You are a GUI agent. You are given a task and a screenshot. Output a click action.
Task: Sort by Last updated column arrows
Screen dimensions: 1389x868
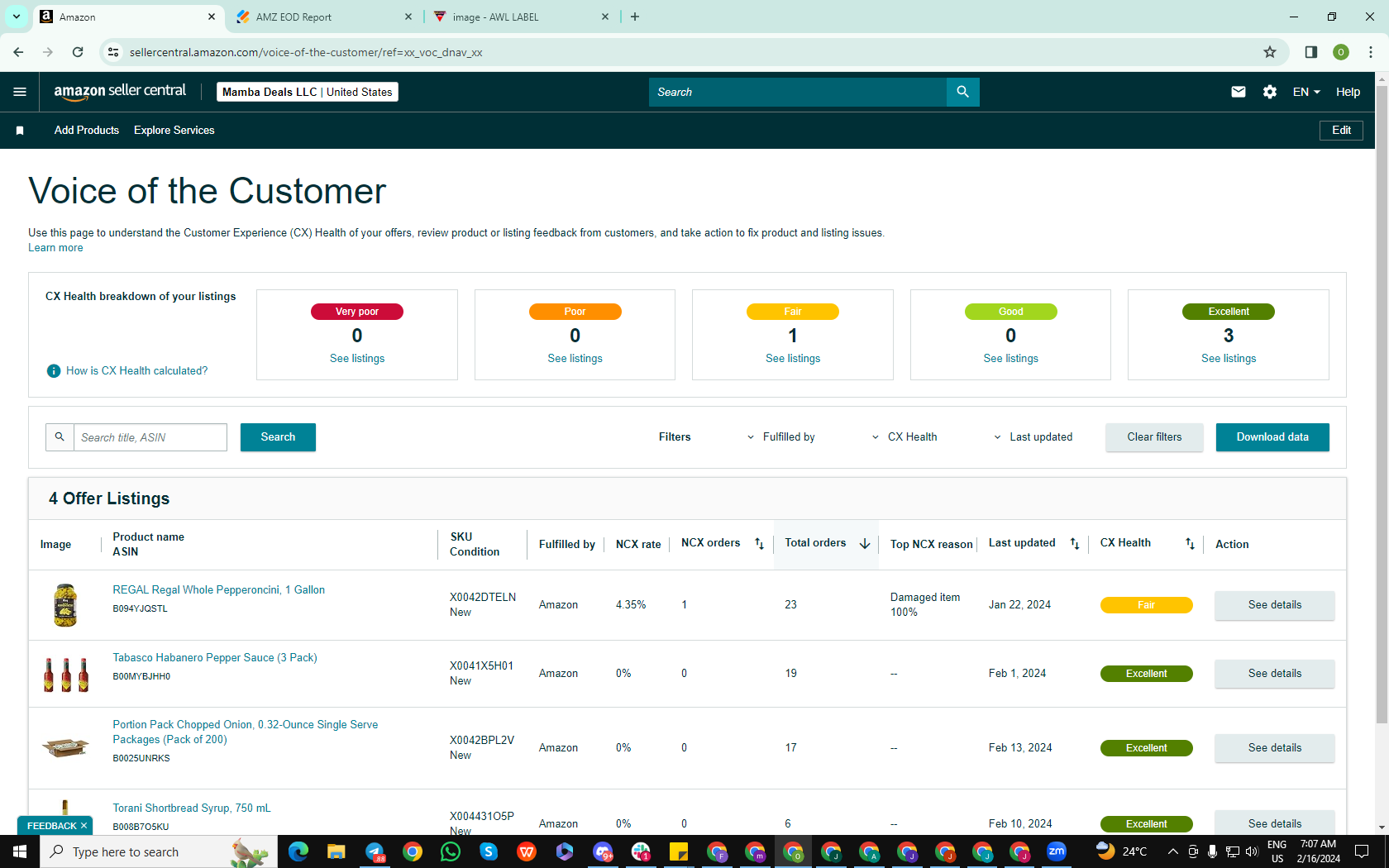pos(1075,543)
